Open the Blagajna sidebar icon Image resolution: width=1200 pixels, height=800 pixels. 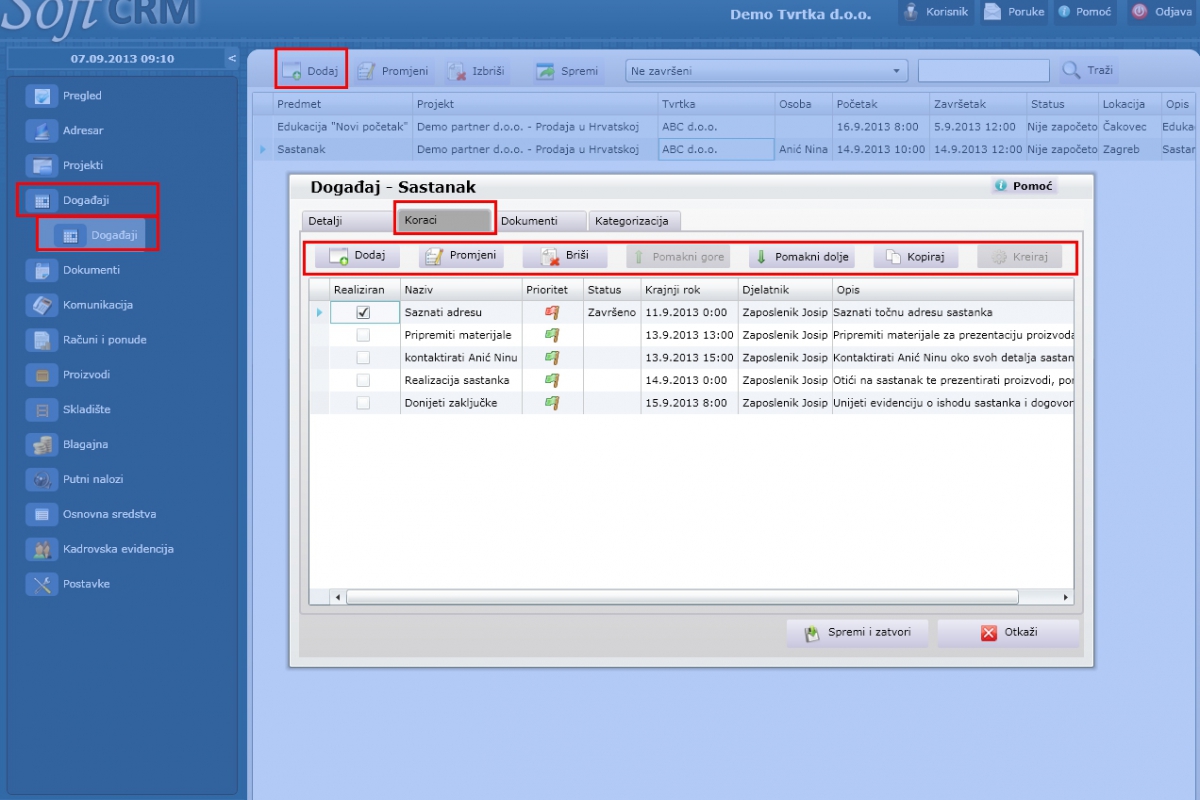pos(42,445)
